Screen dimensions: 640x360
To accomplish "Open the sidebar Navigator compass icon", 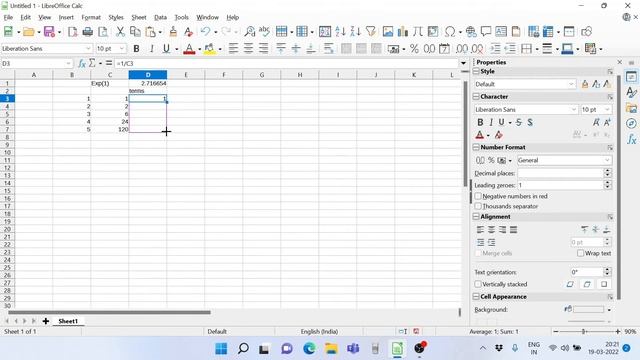I will tap(631, 123).
